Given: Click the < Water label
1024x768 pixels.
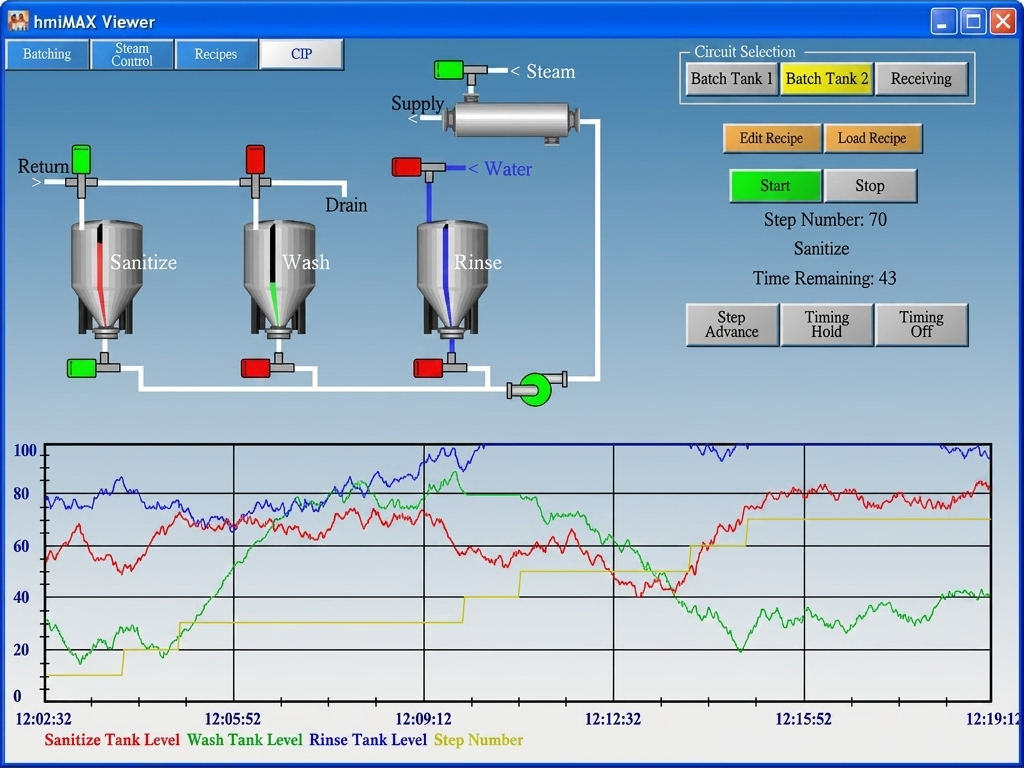Looking at the screenshot, I should pyautogui.click(x=500, y=169).
